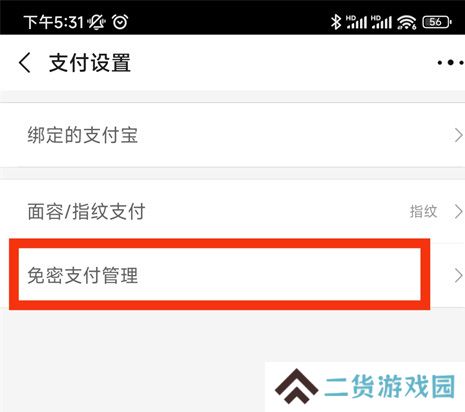The height and width of the screenshot is (412, 465).
Task: Tap the first HD cellular signal icon
Action: point(356,22)
